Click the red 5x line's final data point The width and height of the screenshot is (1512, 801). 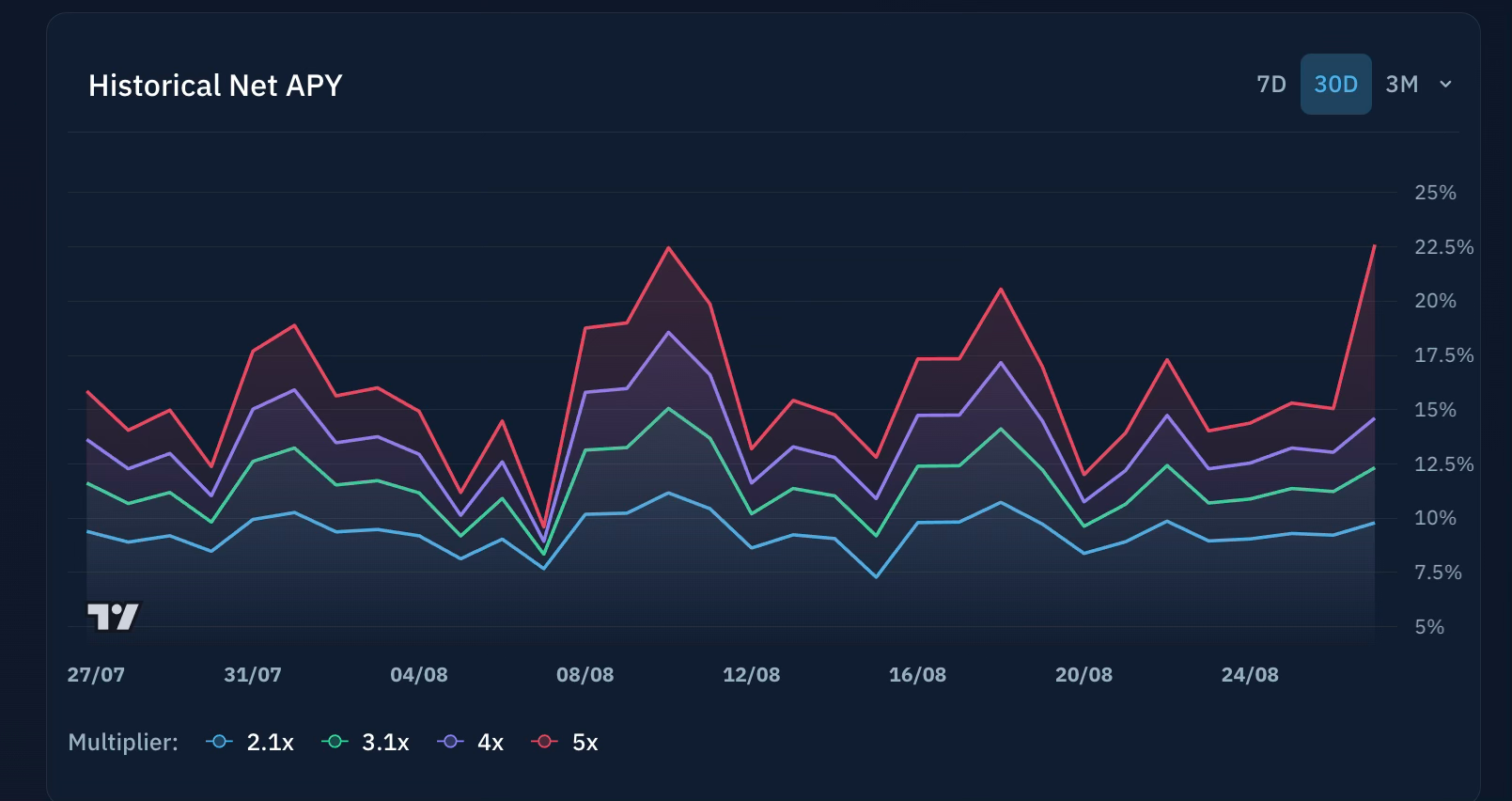pos(1374,246)
